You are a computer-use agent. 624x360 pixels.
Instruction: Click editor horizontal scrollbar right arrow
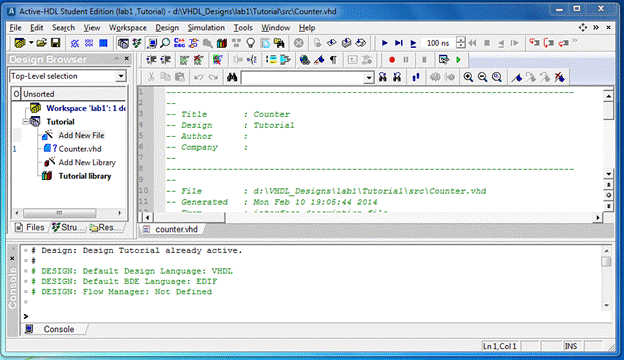598,217
